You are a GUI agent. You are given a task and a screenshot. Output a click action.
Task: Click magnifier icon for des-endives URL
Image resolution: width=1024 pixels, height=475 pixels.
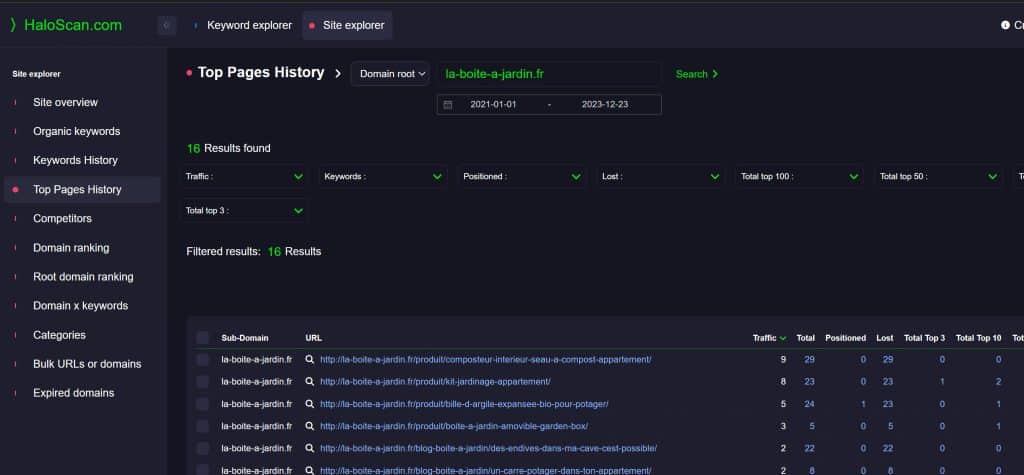[310, 448]
